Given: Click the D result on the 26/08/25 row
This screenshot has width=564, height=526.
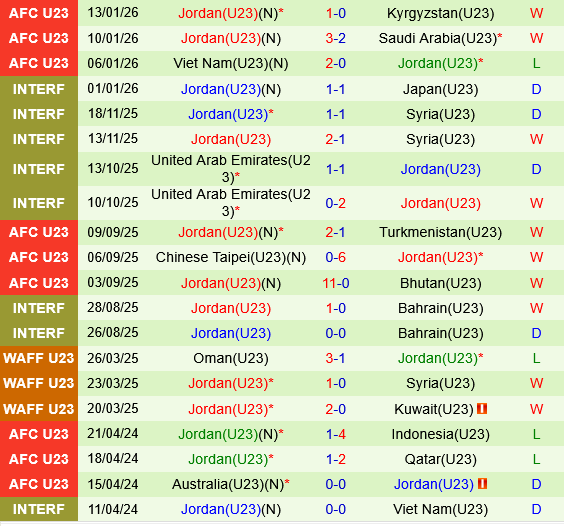Looking at the screenshot, I should click(536, 333).
